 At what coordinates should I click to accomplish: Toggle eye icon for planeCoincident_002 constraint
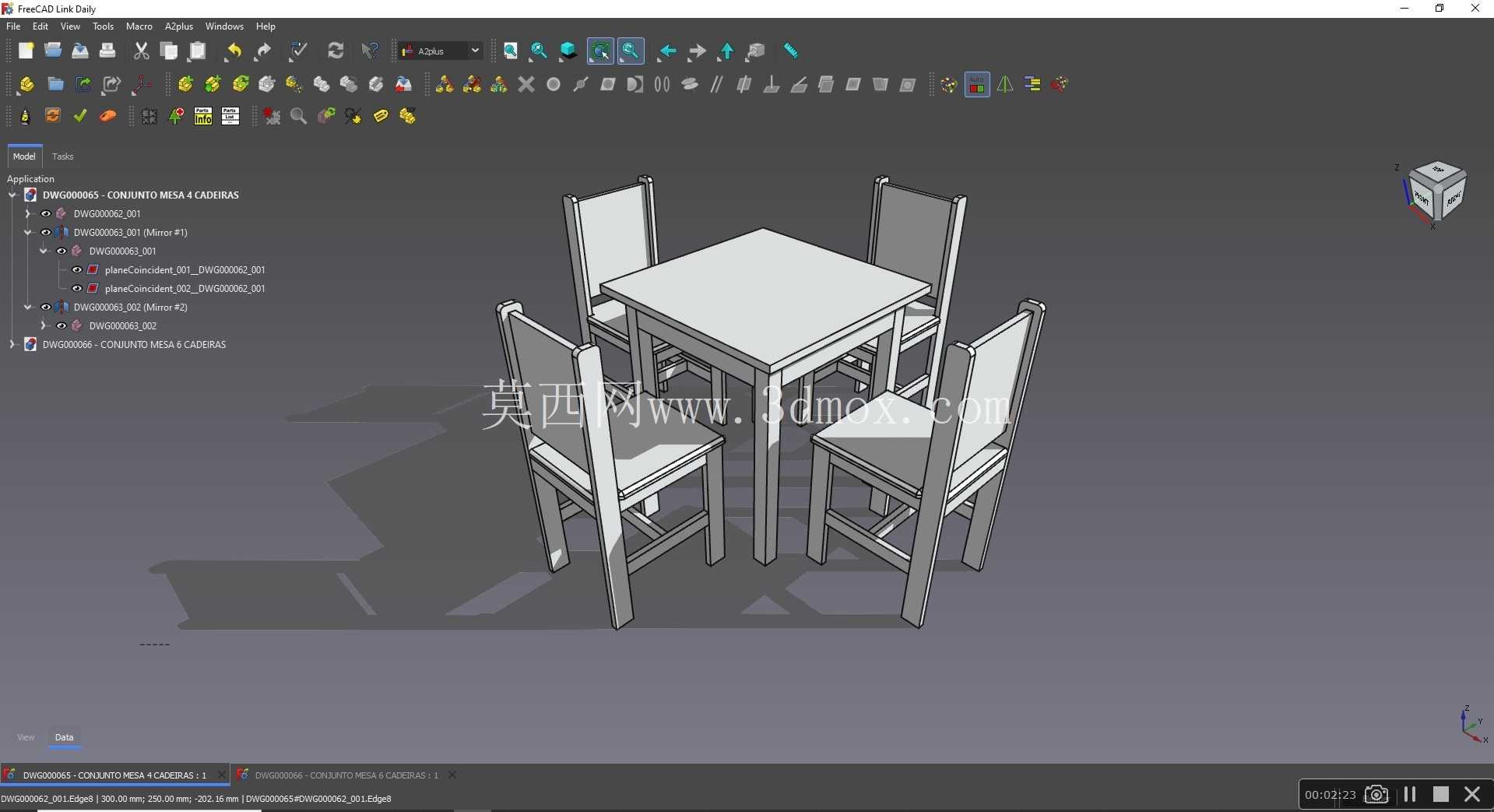77,288
